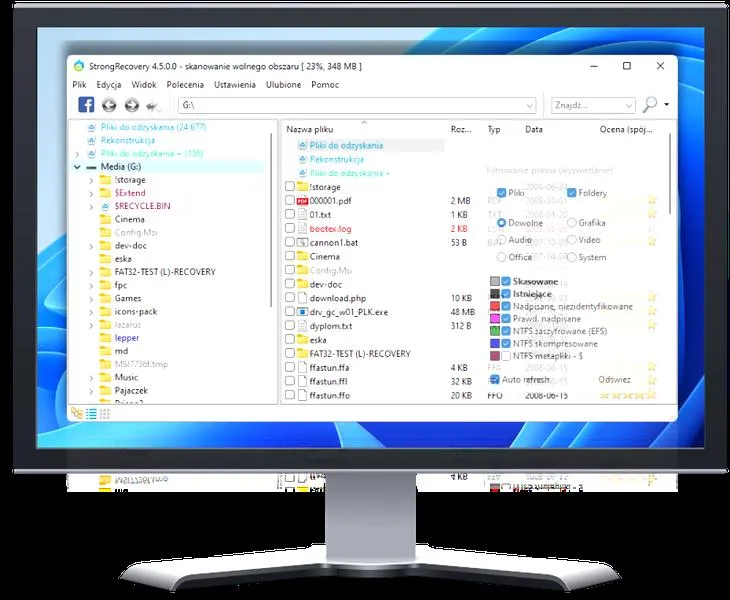The height and width of the screenshot is (600, 730).
Task: Toggle the Istniejące checkbox
Action: 506,294
